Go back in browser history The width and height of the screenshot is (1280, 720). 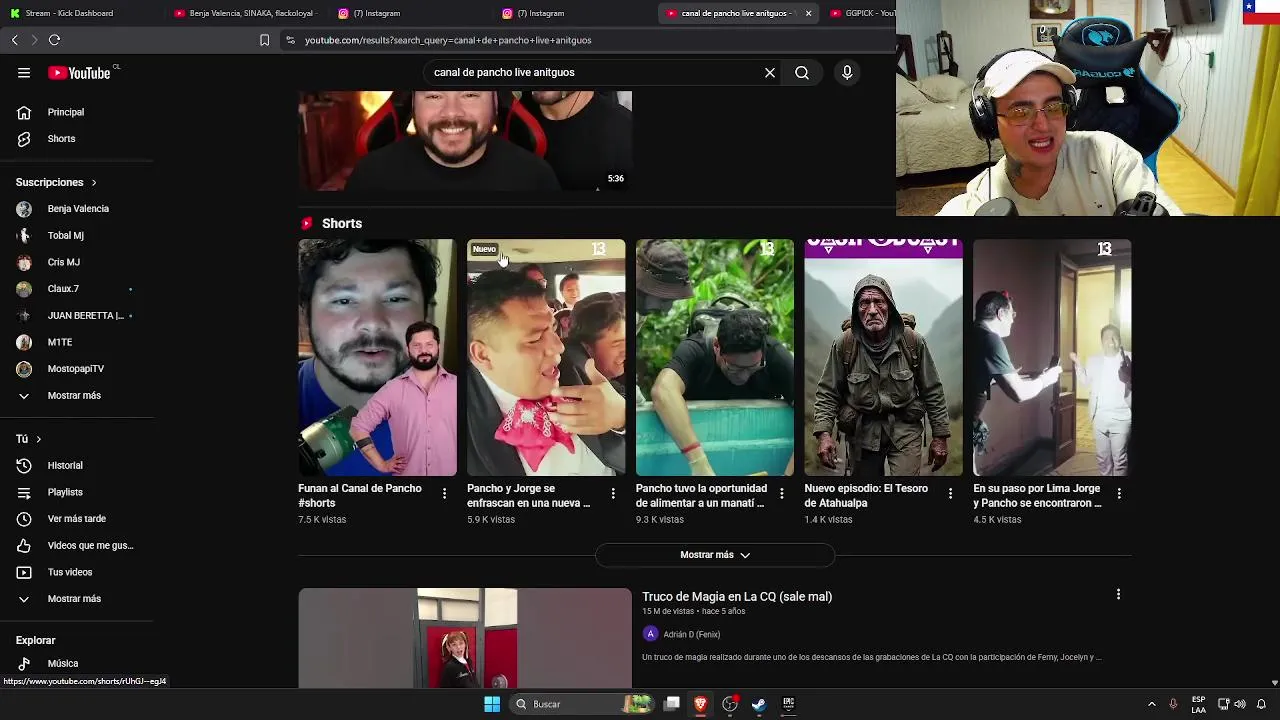coord(15,40)
